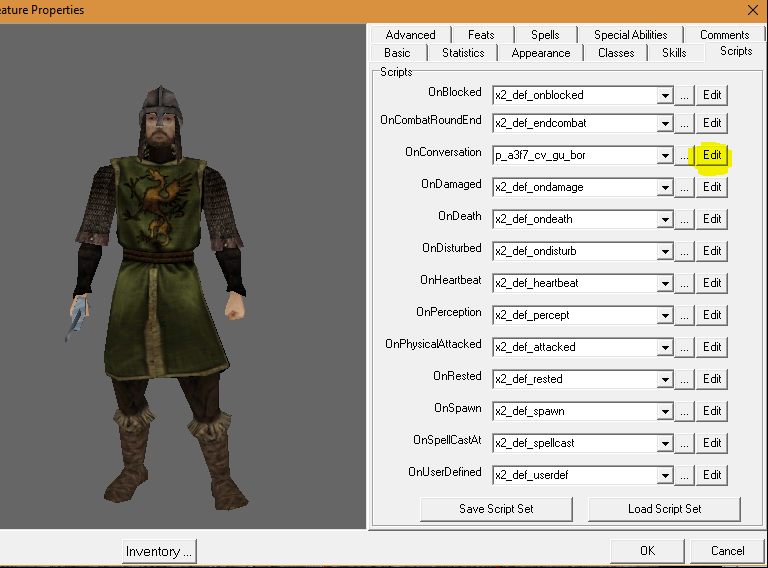Expand the OnPerception script dropdown

pos(665,315)
